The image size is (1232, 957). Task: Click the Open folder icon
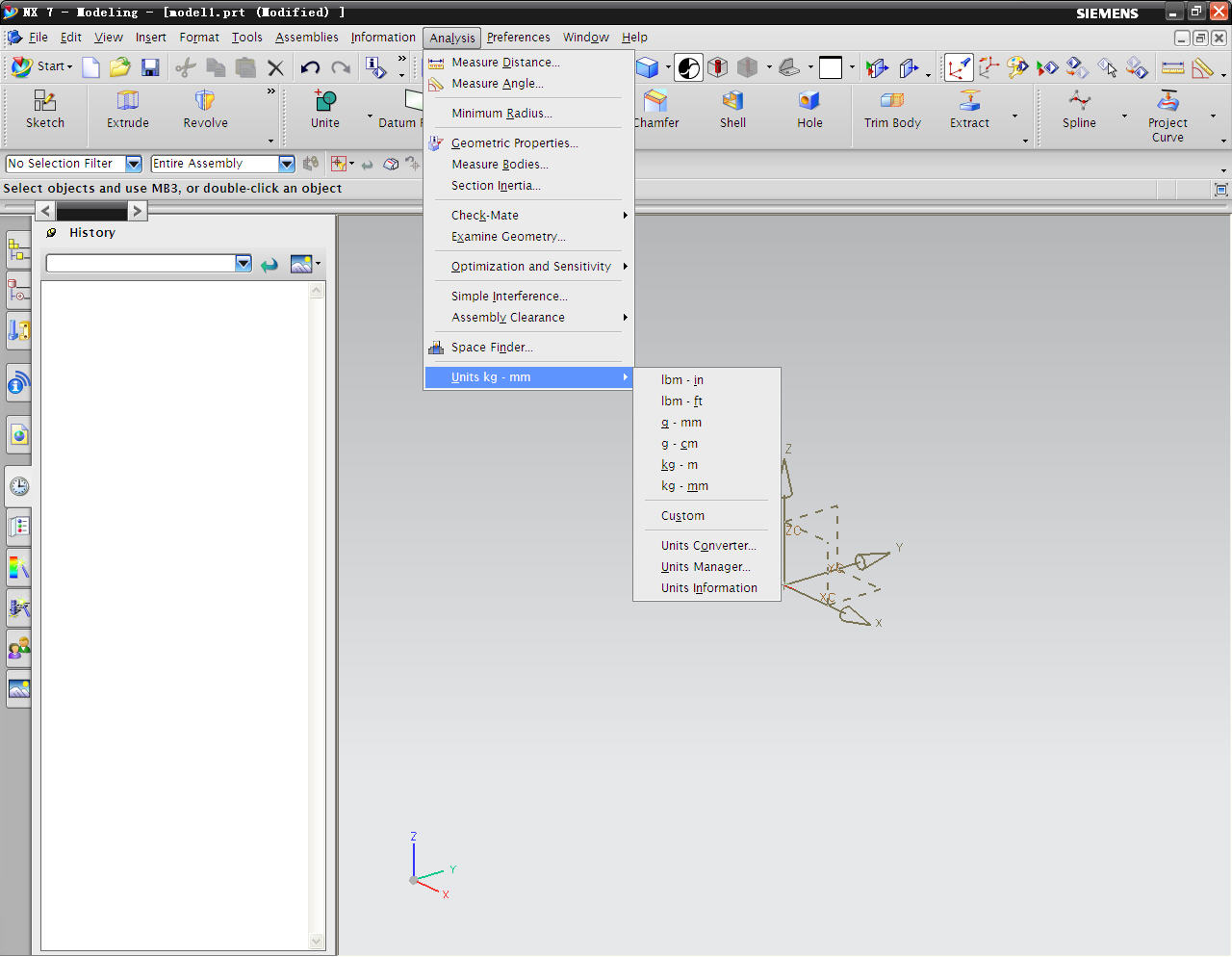pyautogui.click(x=120, y=67)
